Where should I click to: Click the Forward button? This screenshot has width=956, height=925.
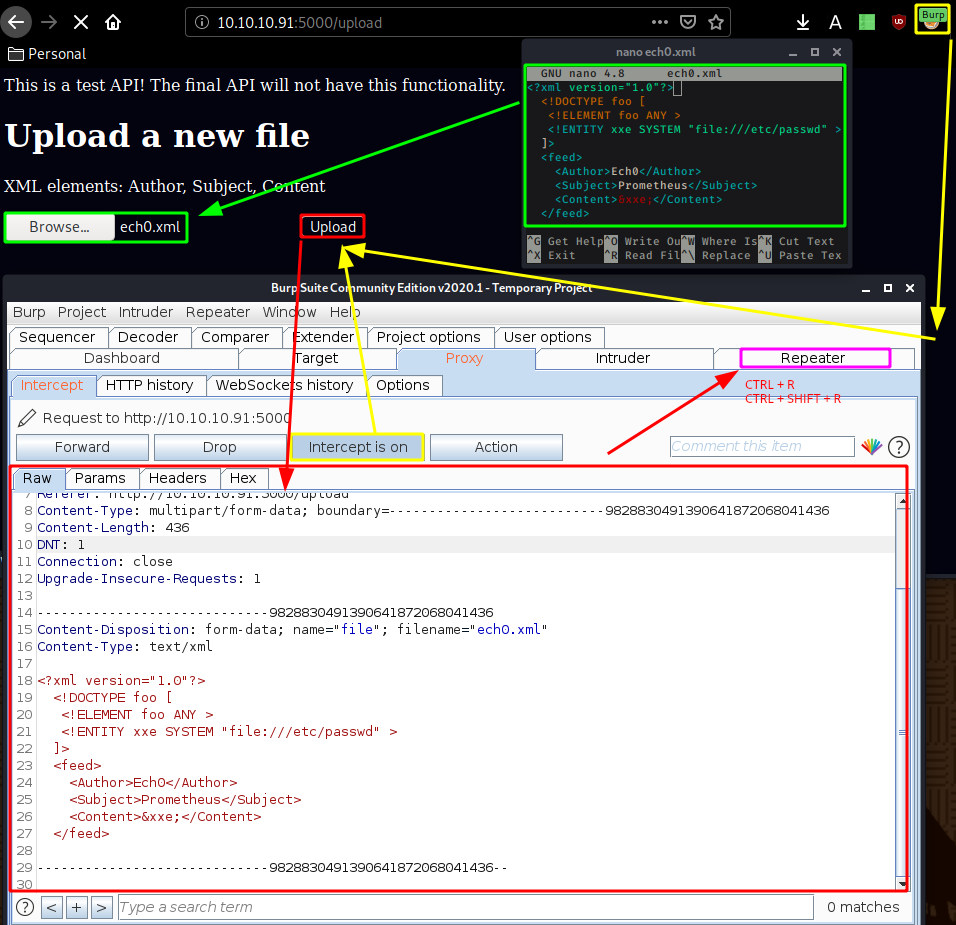82,447
